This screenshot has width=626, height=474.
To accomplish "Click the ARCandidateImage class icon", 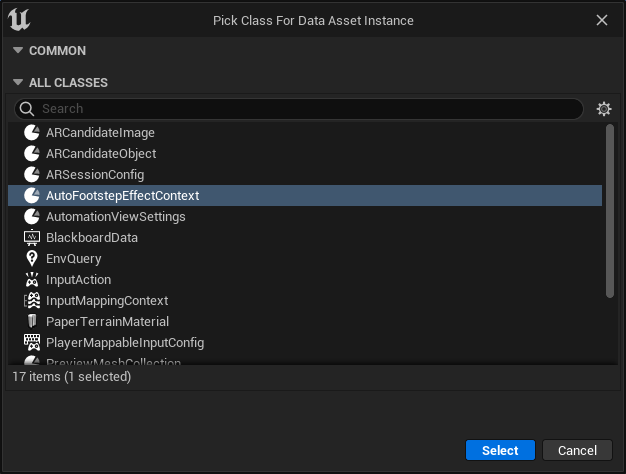I will (x=32, y=133).
